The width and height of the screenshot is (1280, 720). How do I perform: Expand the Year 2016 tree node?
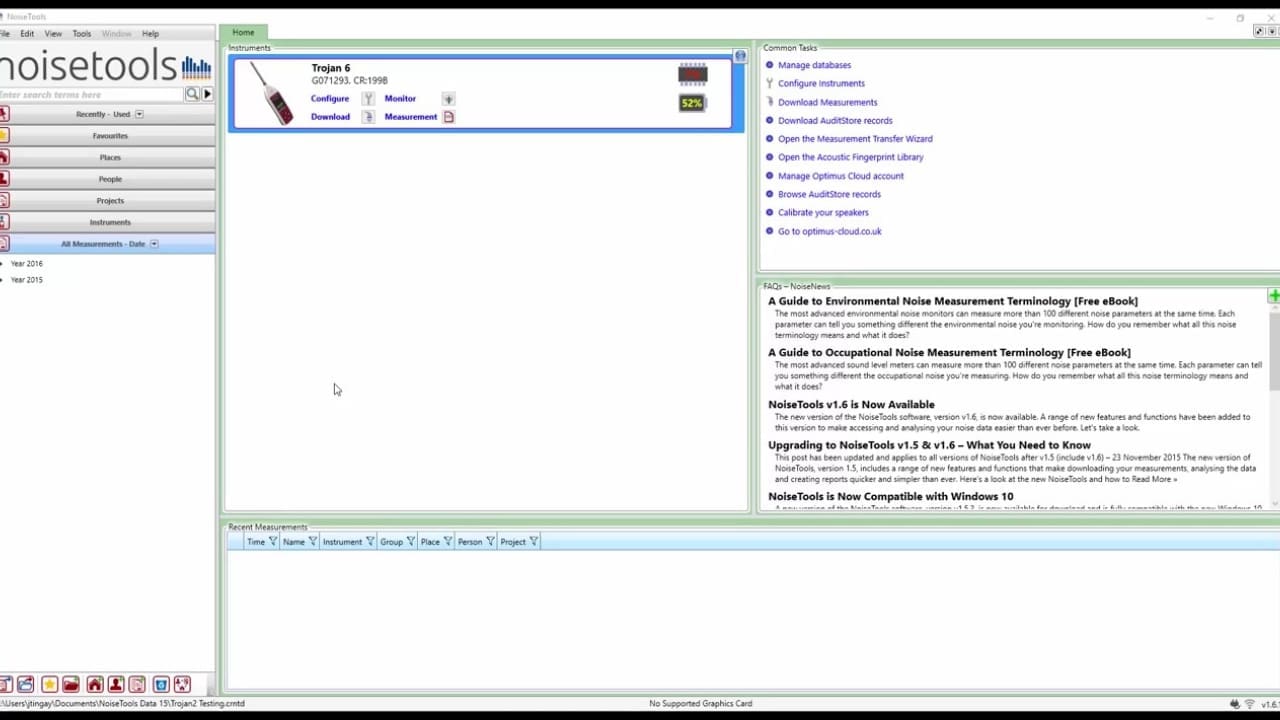click(x=2, y=264)
